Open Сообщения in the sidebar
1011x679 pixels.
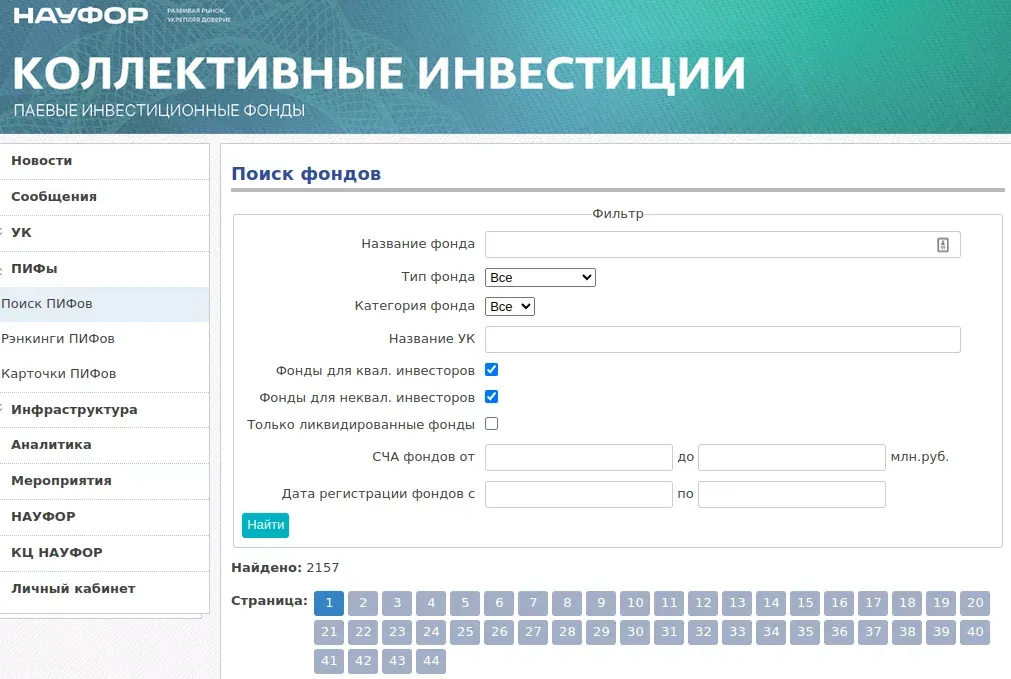[x=54, y=197]
